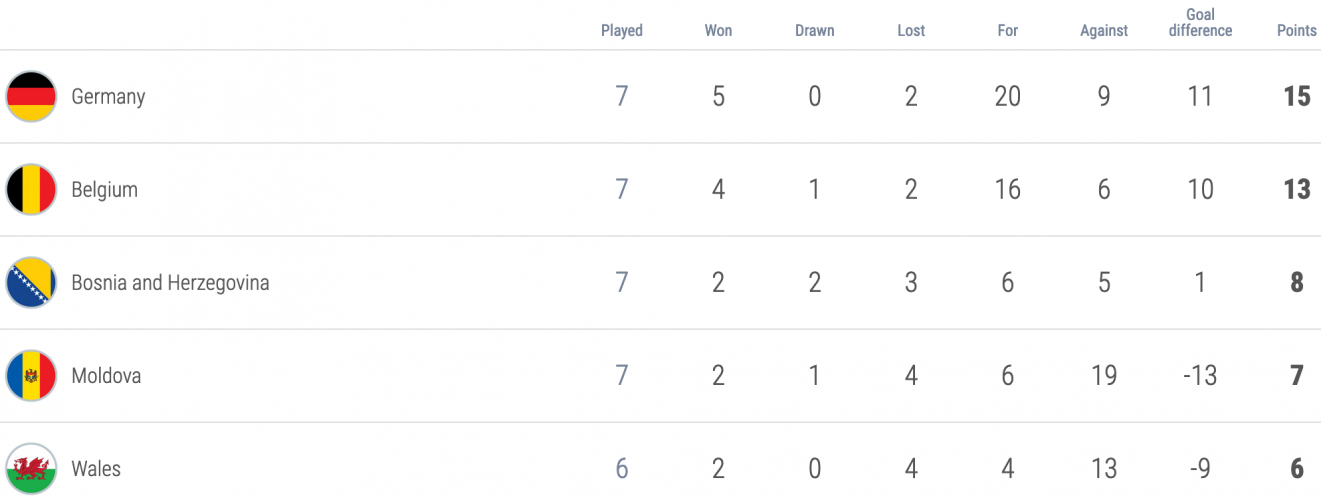Click the Against column header

(x=1104, y=30)
